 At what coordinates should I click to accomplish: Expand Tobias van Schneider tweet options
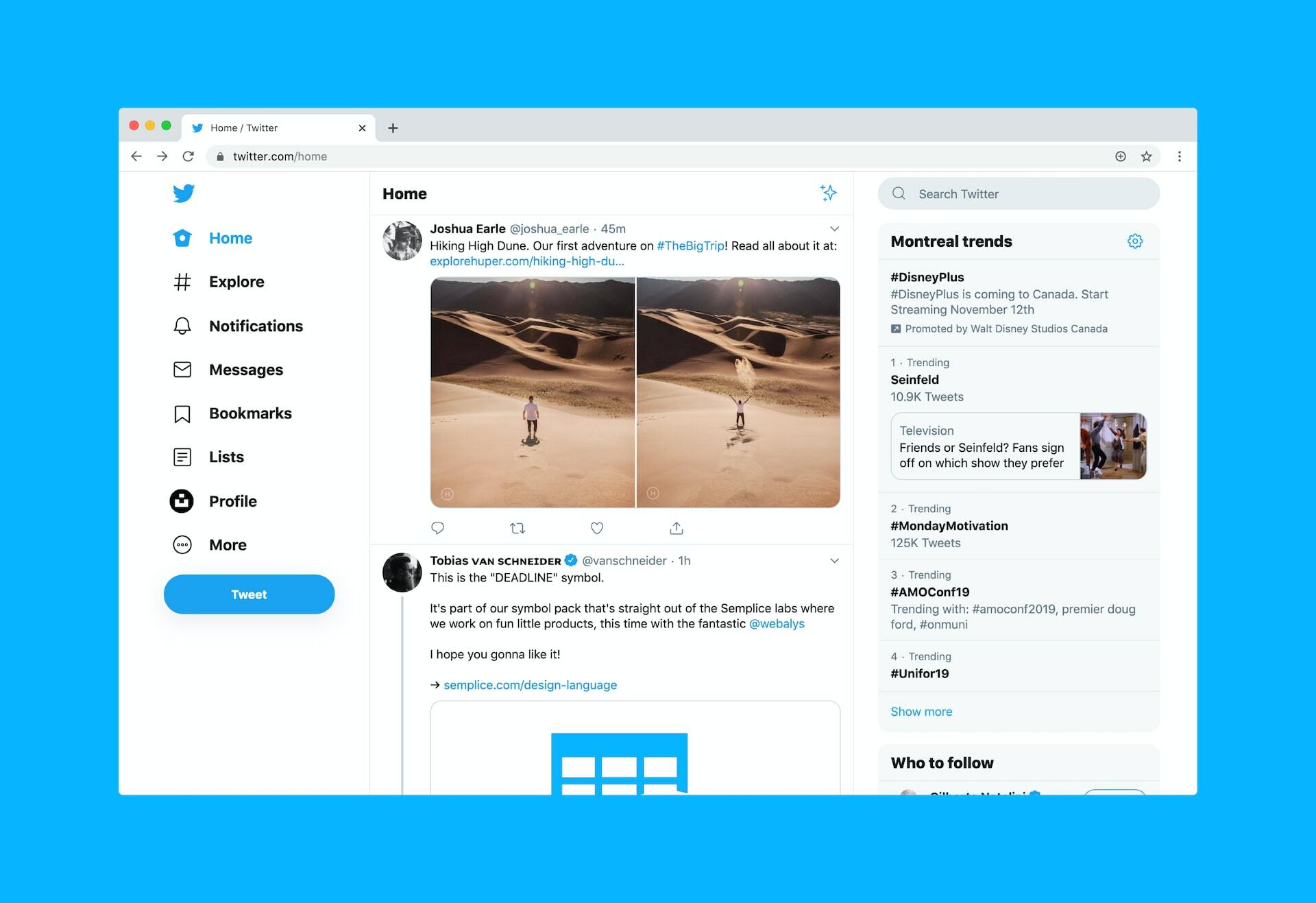tap(835, 560)
